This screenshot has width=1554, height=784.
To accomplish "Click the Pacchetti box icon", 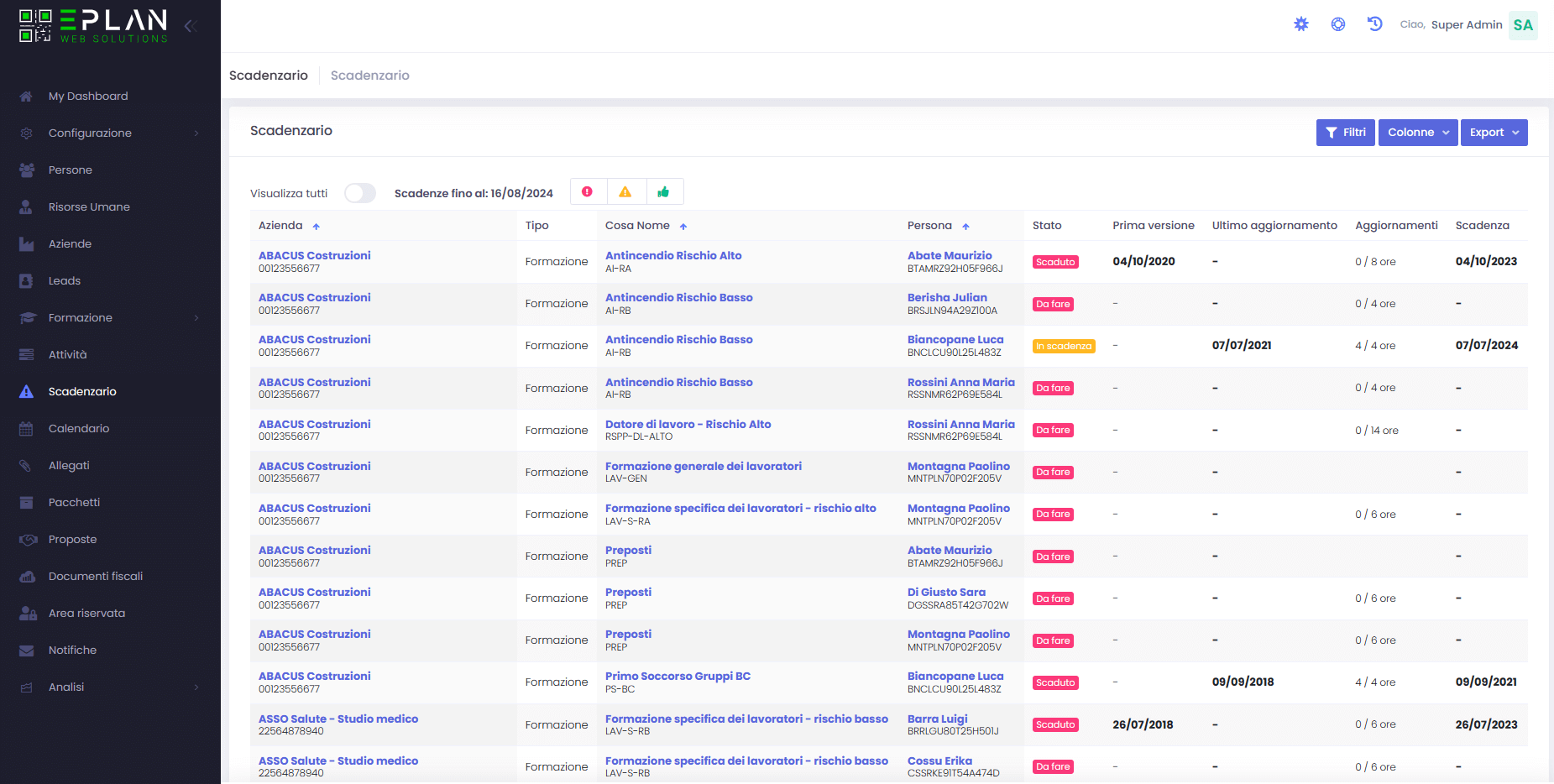I will [27, 503].
